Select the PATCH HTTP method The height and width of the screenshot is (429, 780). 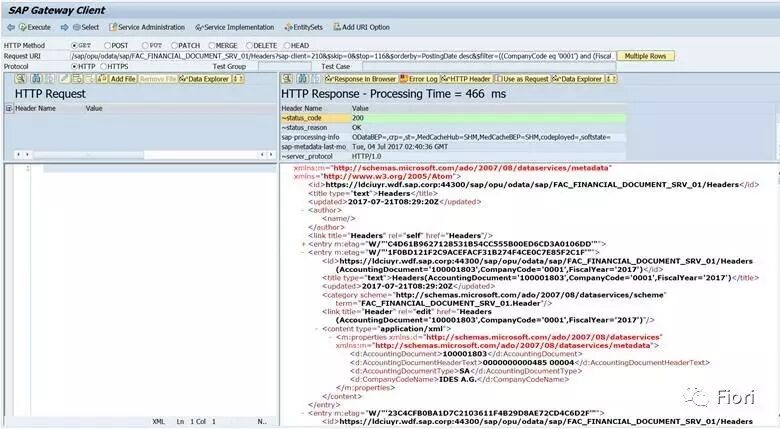(175, 45)
